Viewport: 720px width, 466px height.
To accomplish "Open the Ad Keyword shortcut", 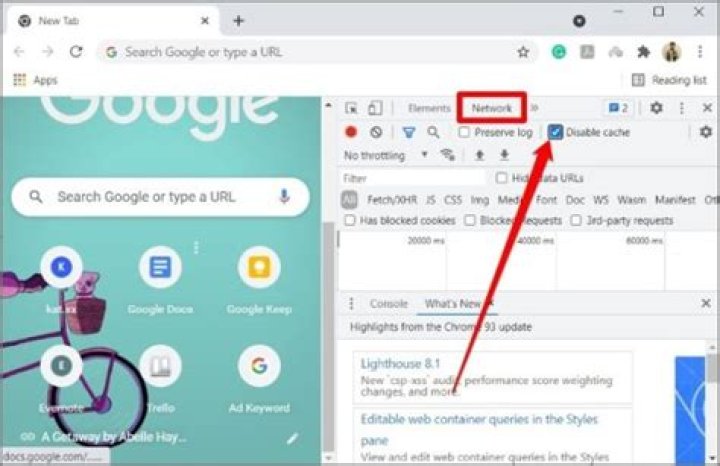I will pyautogui.click(x=259, y=379).
